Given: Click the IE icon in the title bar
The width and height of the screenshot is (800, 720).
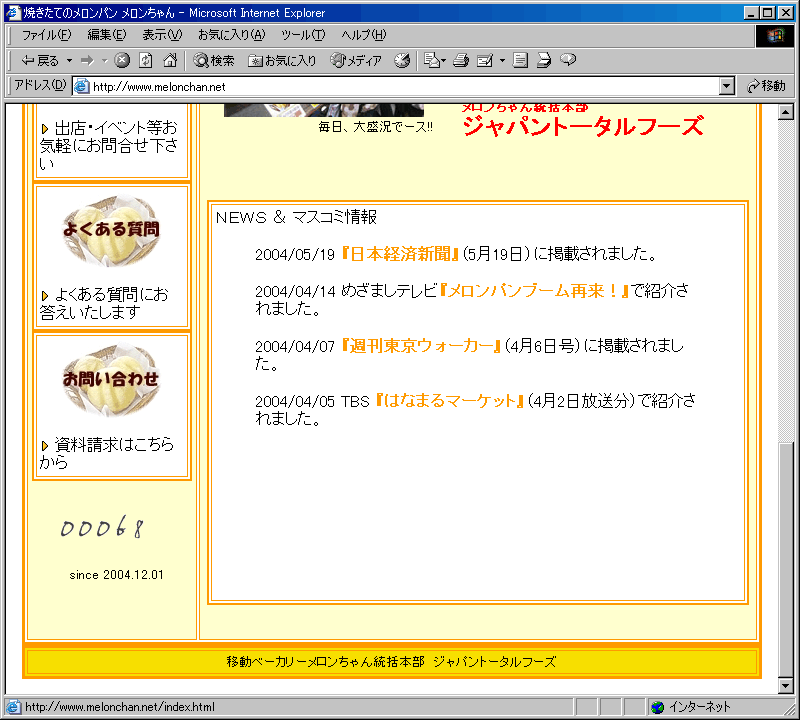Looking at the screenshot, I should [x=13, y=12].
